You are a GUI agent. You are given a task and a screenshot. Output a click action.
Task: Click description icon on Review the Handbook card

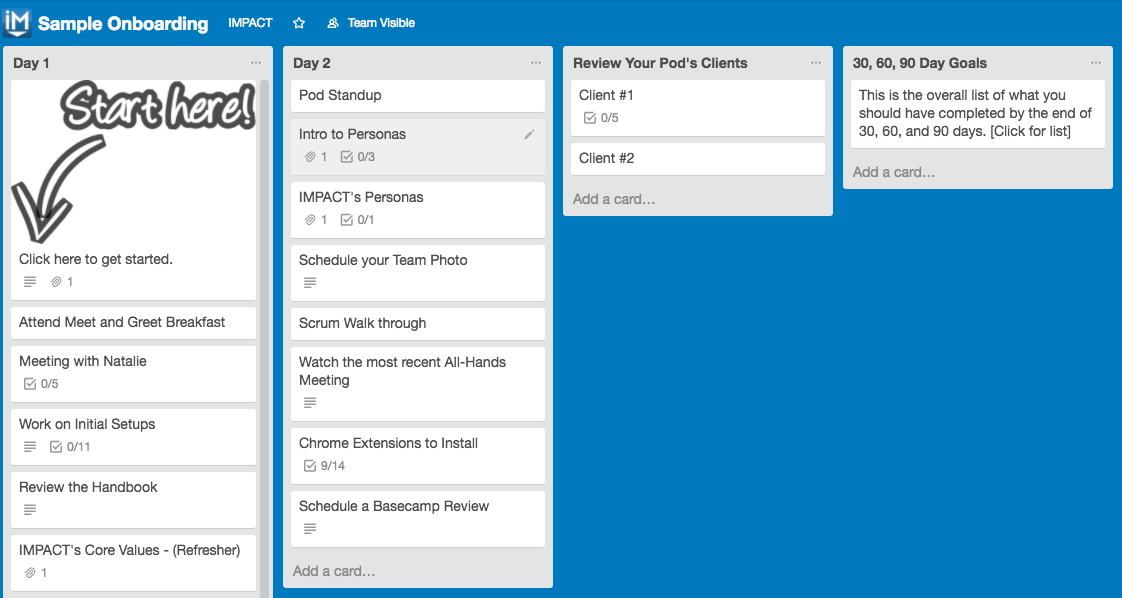point(30,510)
